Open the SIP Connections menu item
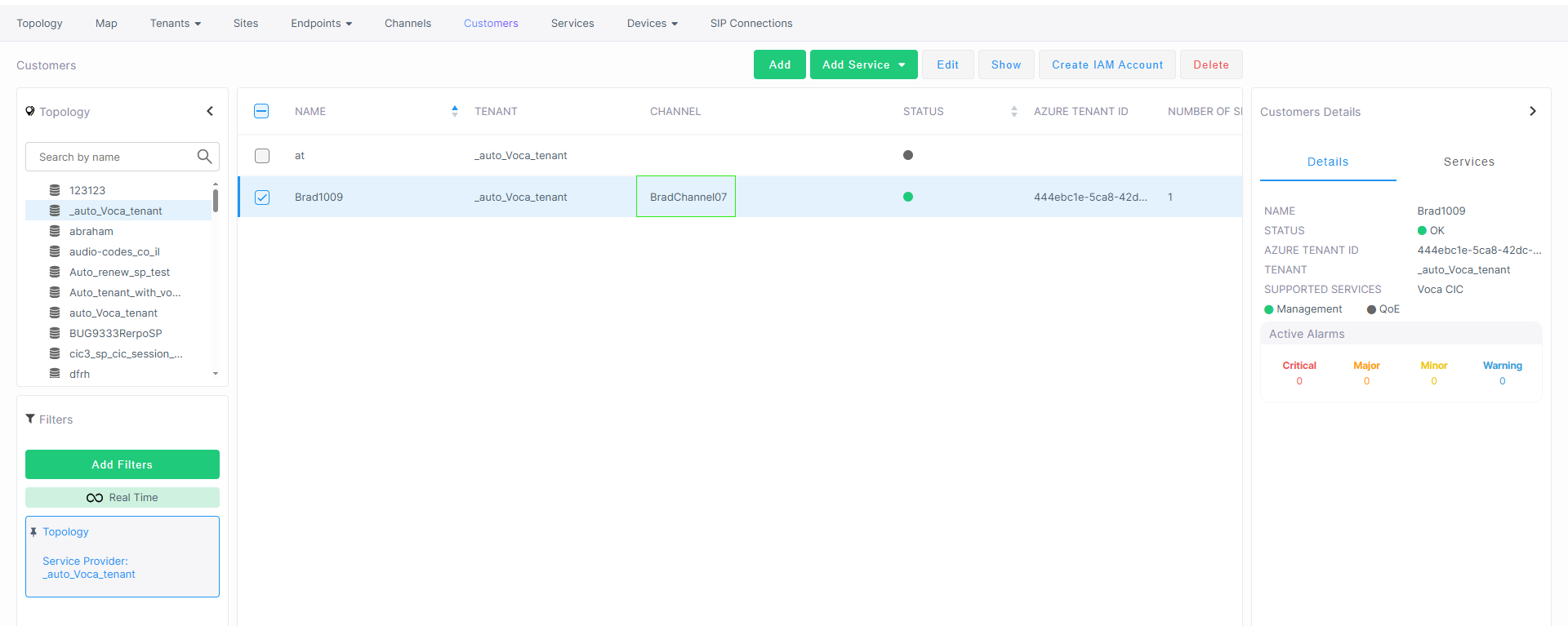This screenshot has height=626, width=1568. pos(751,23)
